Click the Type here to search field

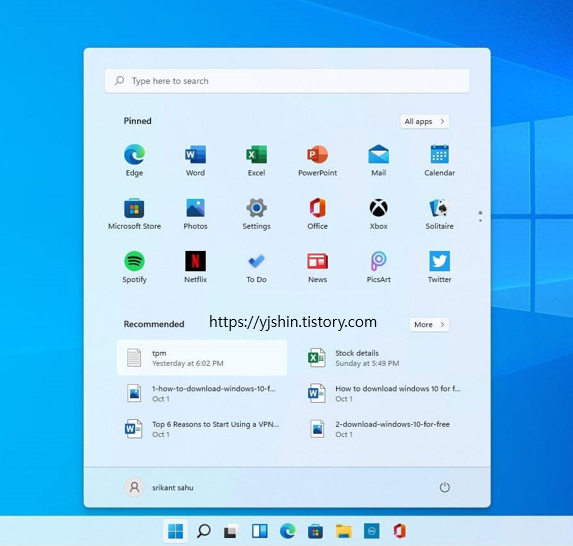pyautogui.click(x=287, y=81)
